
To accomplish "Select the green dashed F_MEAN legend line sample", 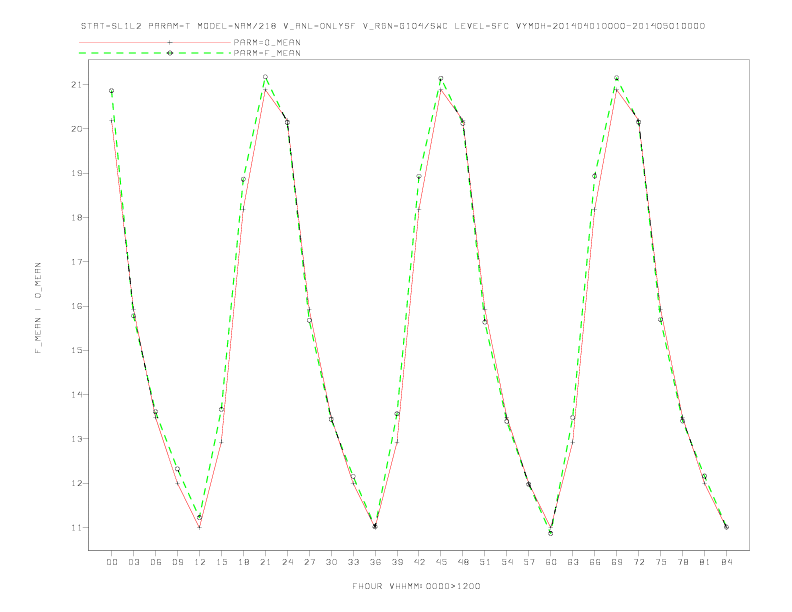I will [x=155, y=53].
